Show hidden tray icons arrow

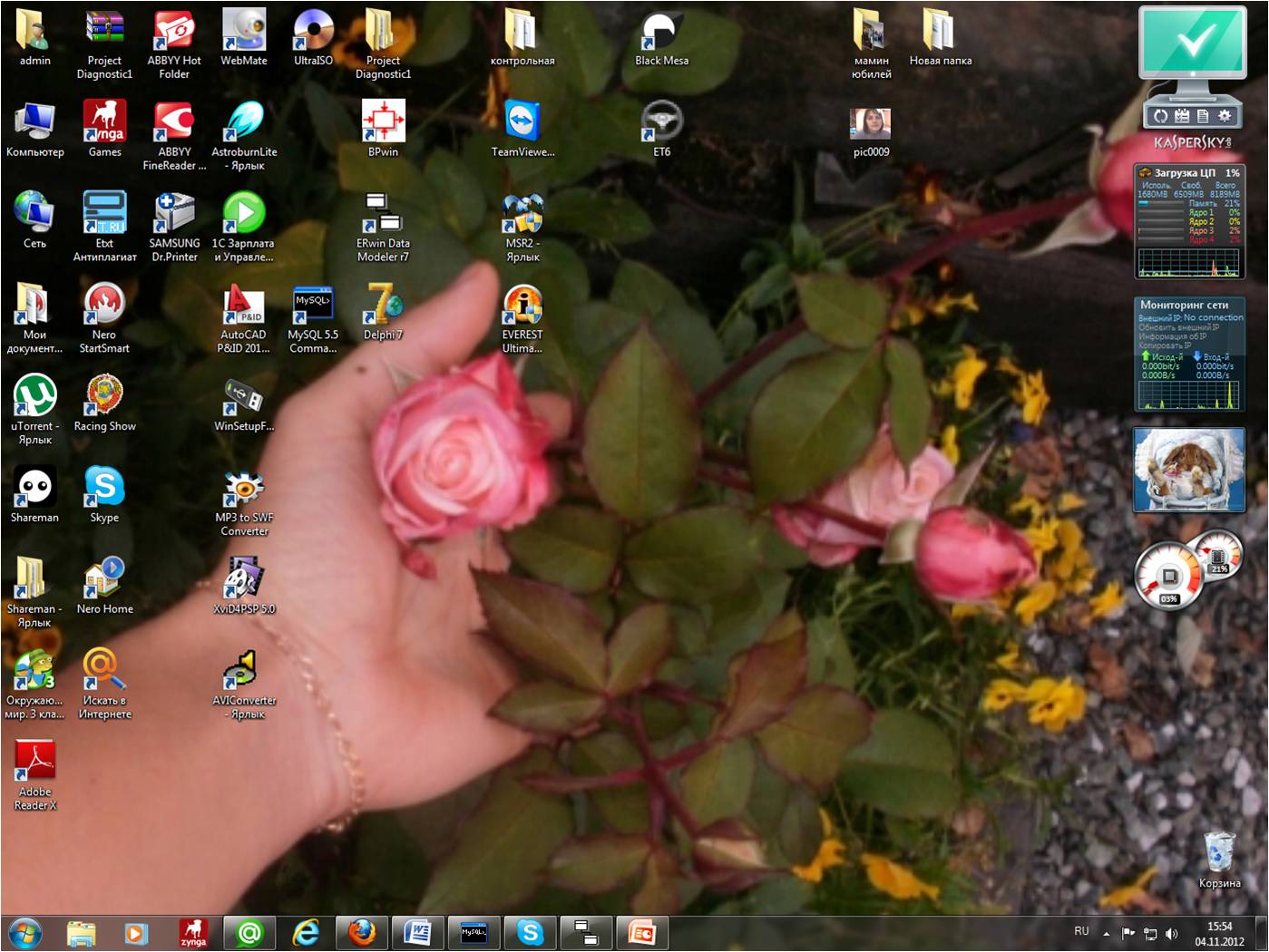[x=1106, y=933]
